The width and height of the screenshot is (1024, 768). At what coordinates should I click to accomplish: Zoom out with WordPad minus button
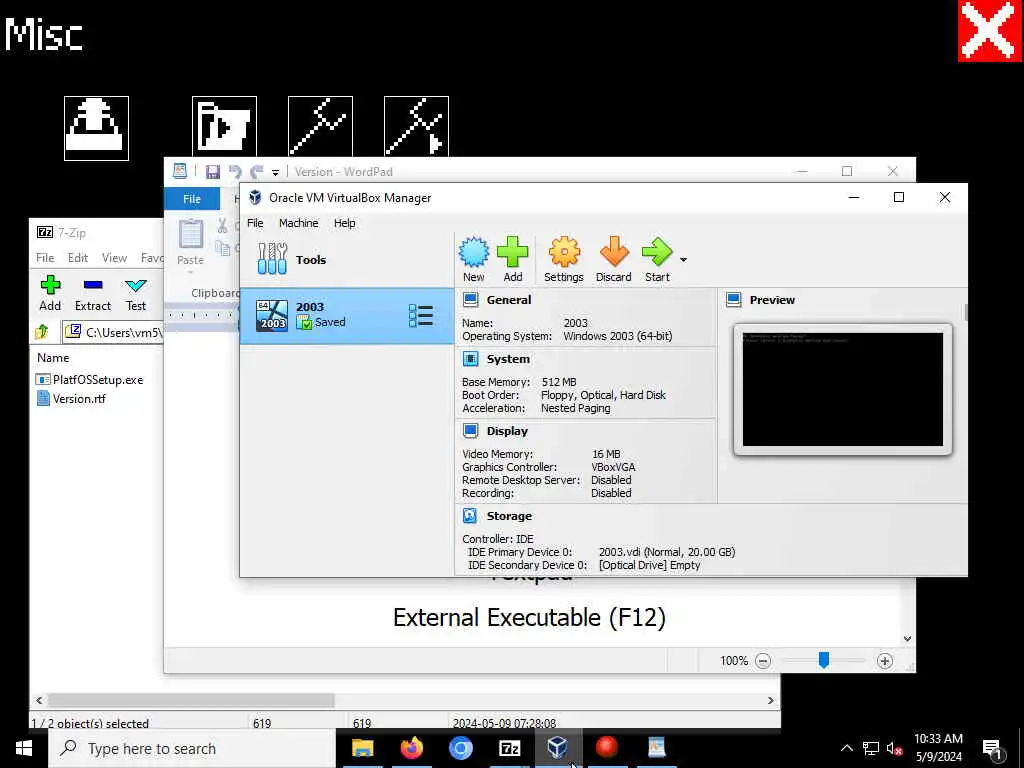coord(763,661)
